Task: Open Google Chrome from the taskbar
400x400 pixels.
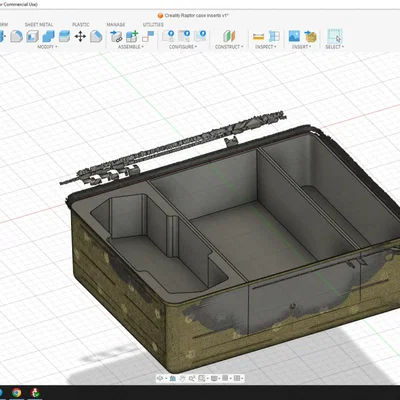Action: 16,393
